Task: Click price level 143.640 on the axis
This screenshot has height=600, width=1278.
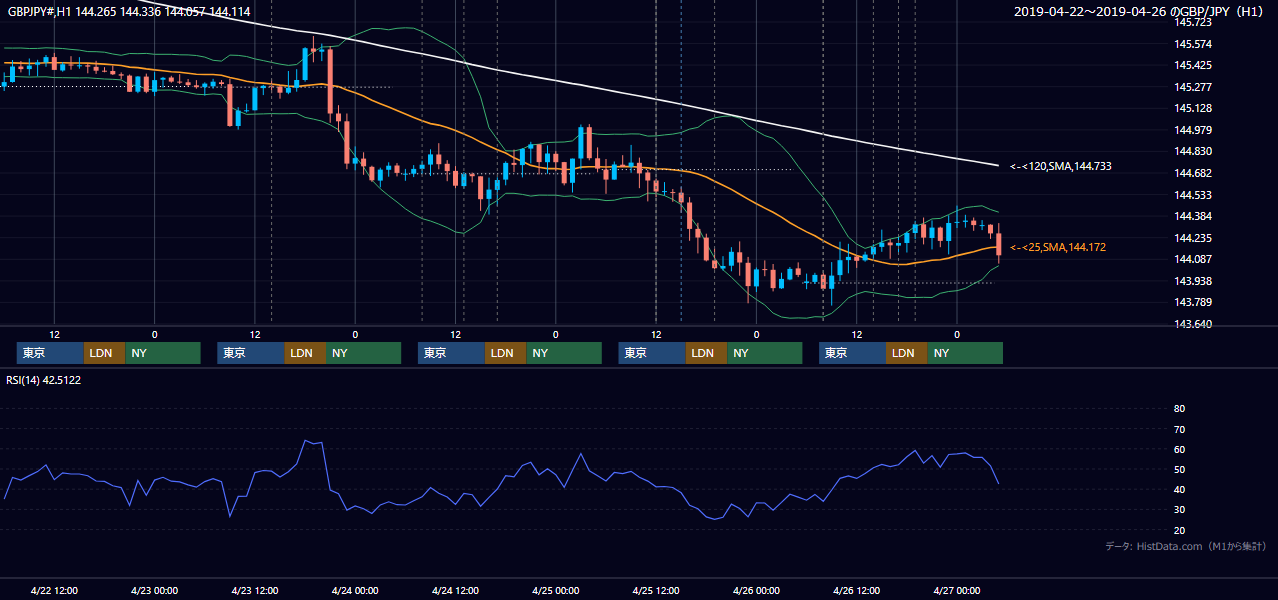Action: pyautogui.click(x=1194, y=324)
